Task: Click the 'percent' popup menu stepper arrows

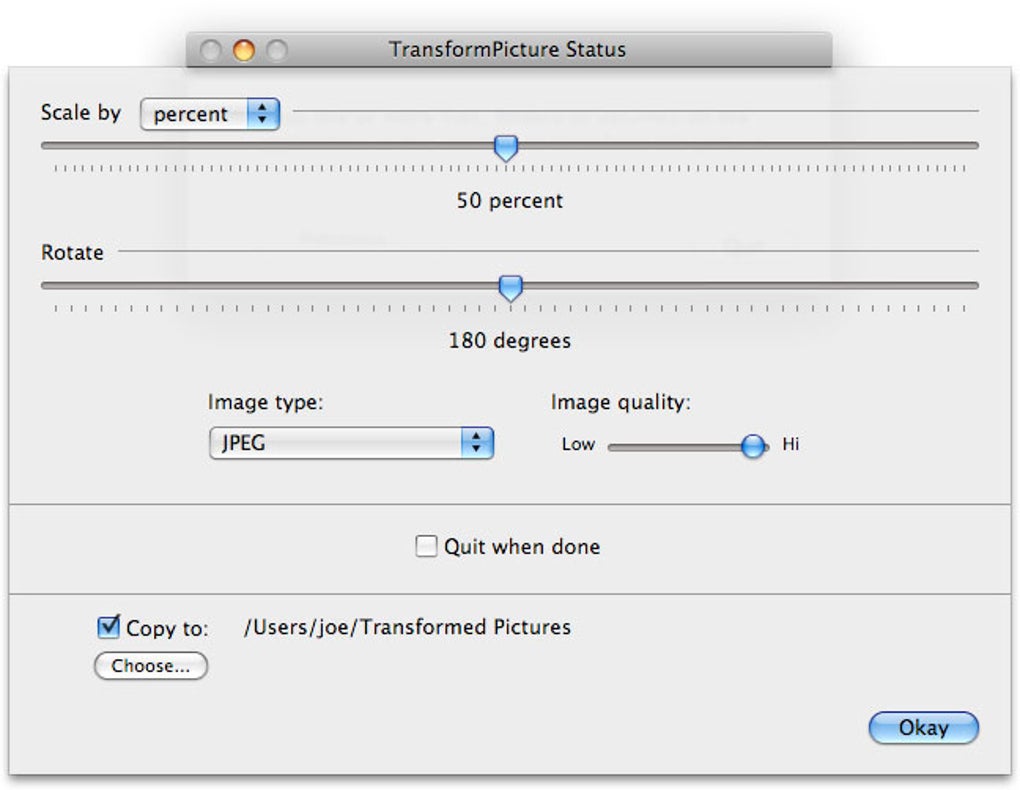Action: [264, 114]
